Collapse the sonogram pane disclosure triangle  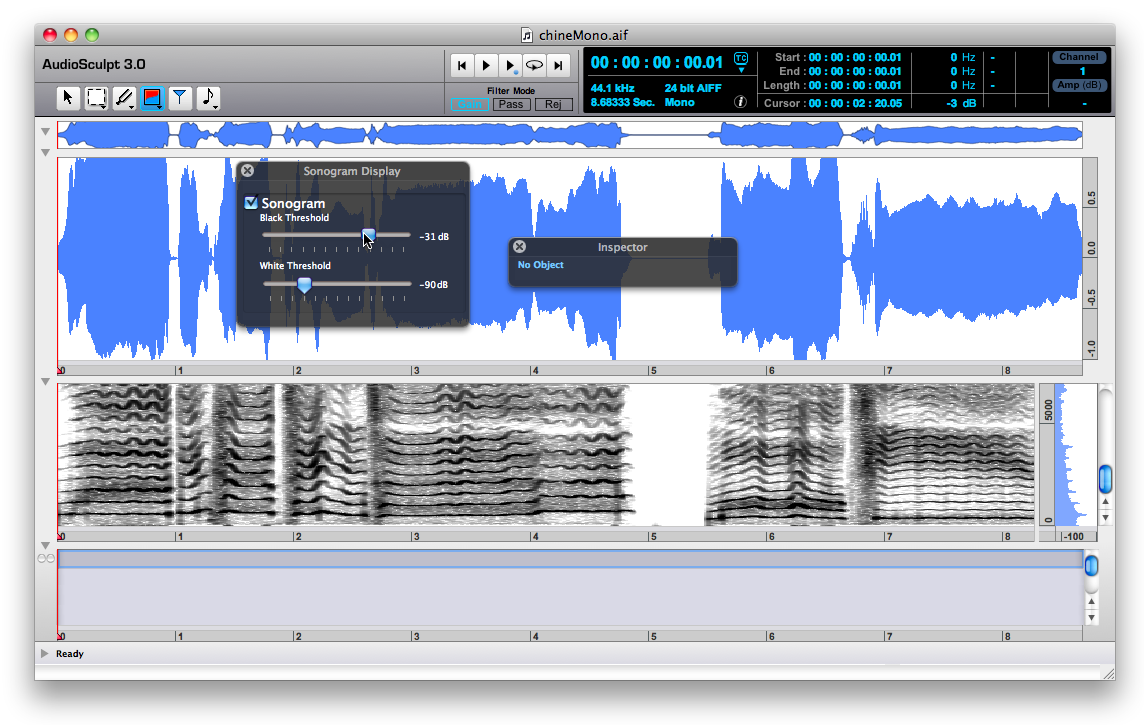(45, 382)
